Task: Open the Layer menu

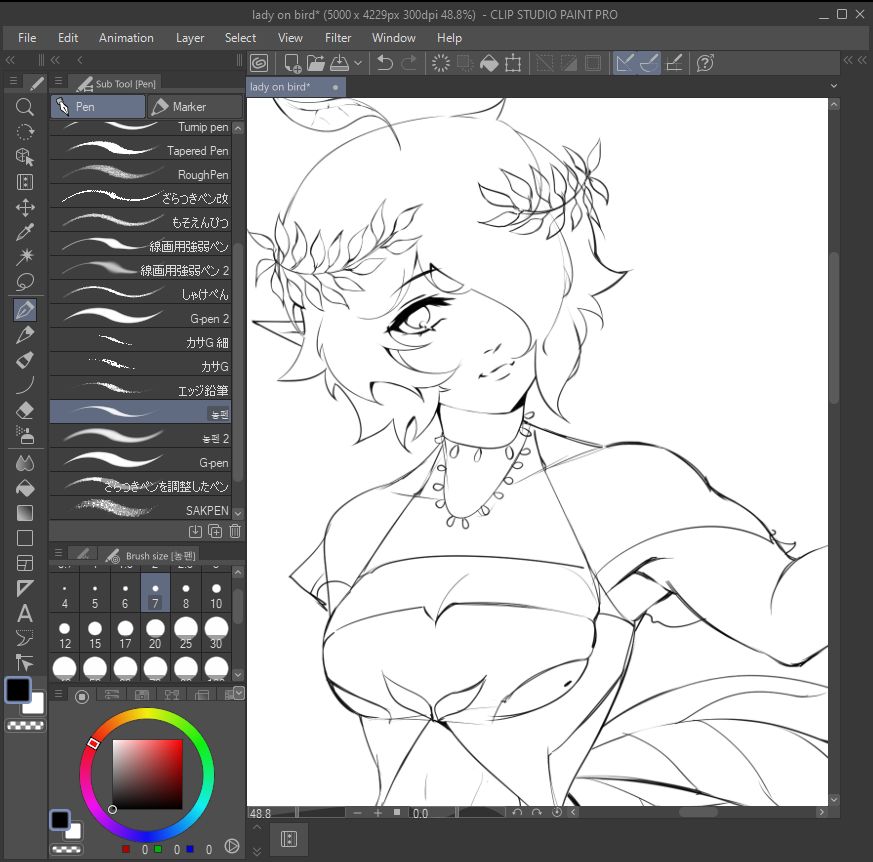Action: pyautogui.click(x=190, y=38)
